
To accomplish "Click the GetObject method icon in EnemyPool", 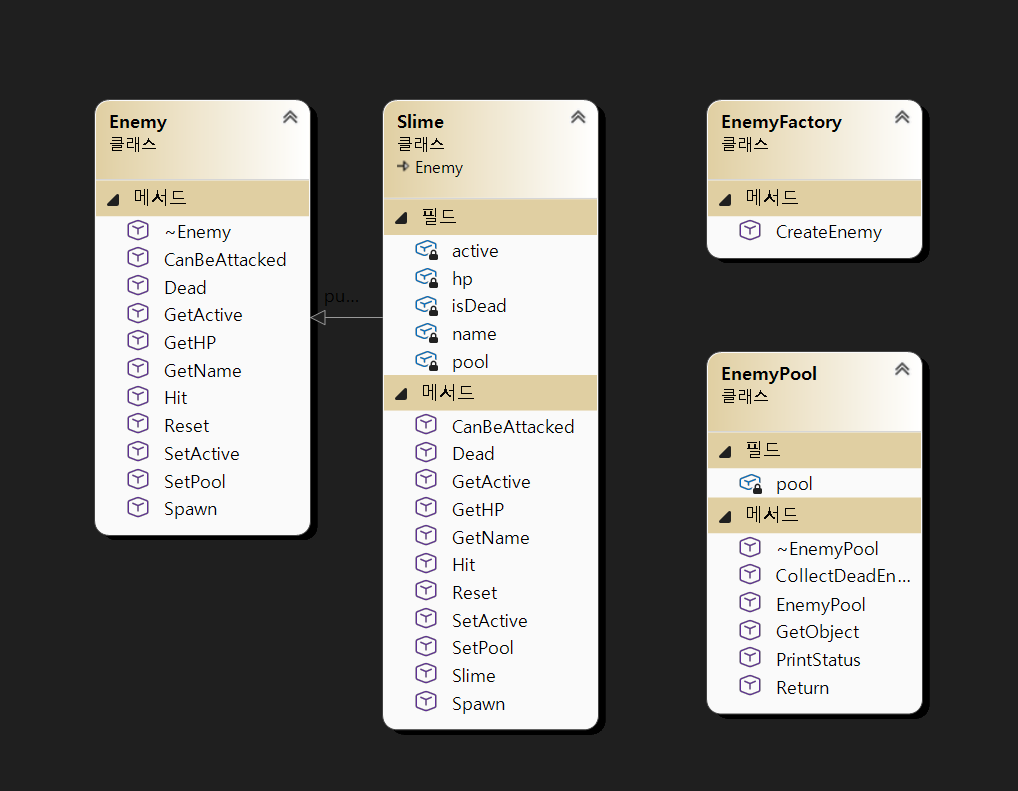I will point(750,630).
